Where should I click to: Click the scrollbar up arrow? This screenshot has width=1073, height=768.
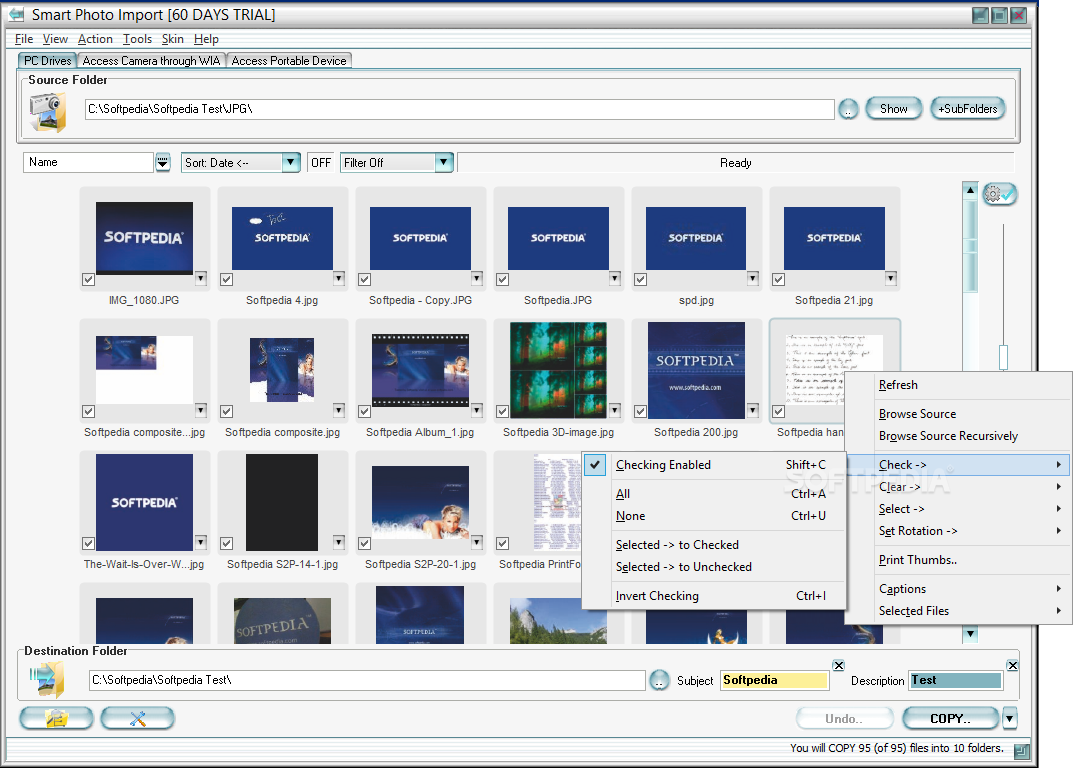[970, 190]
